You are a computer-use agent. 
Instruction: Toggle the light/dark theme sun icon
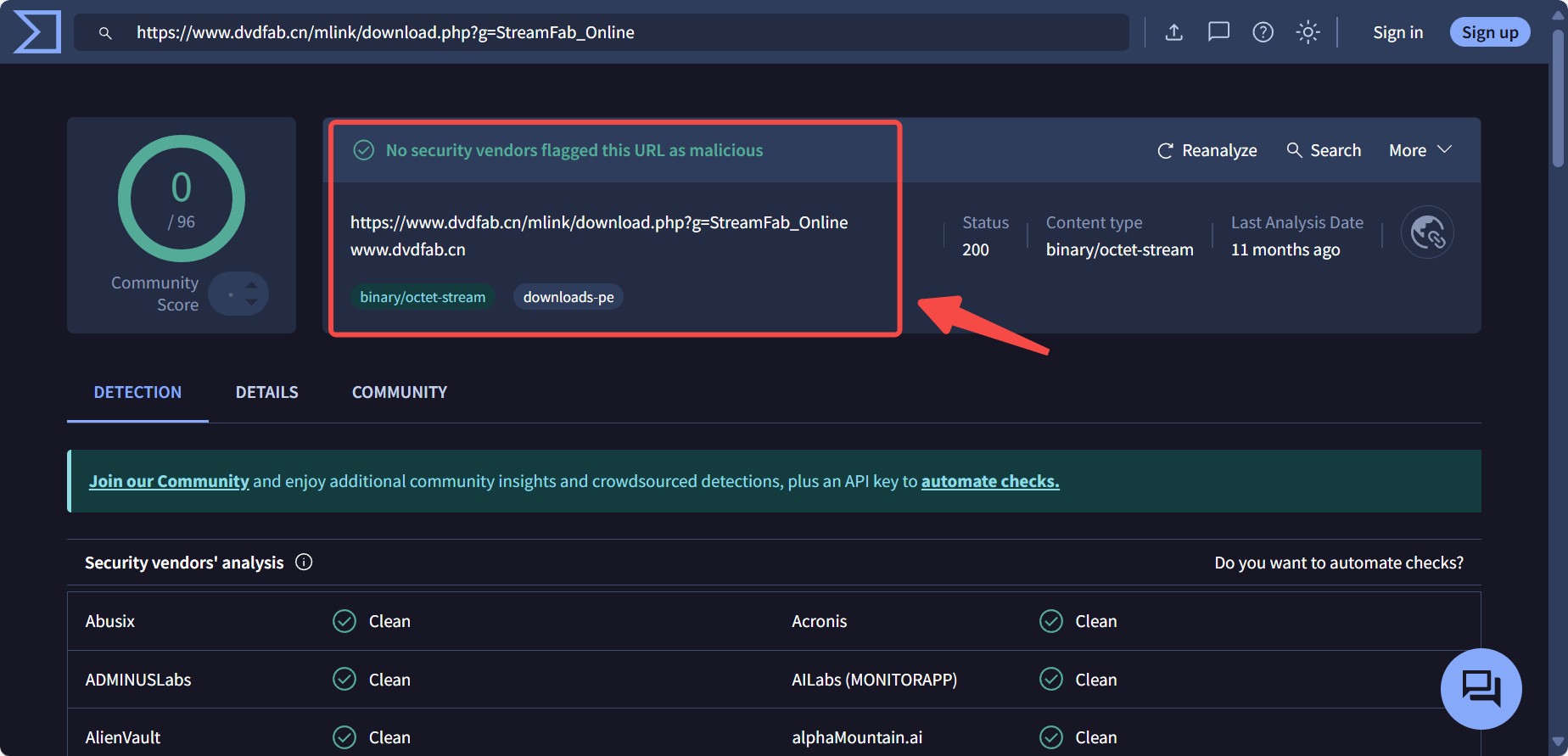[x=1308, y=32]
